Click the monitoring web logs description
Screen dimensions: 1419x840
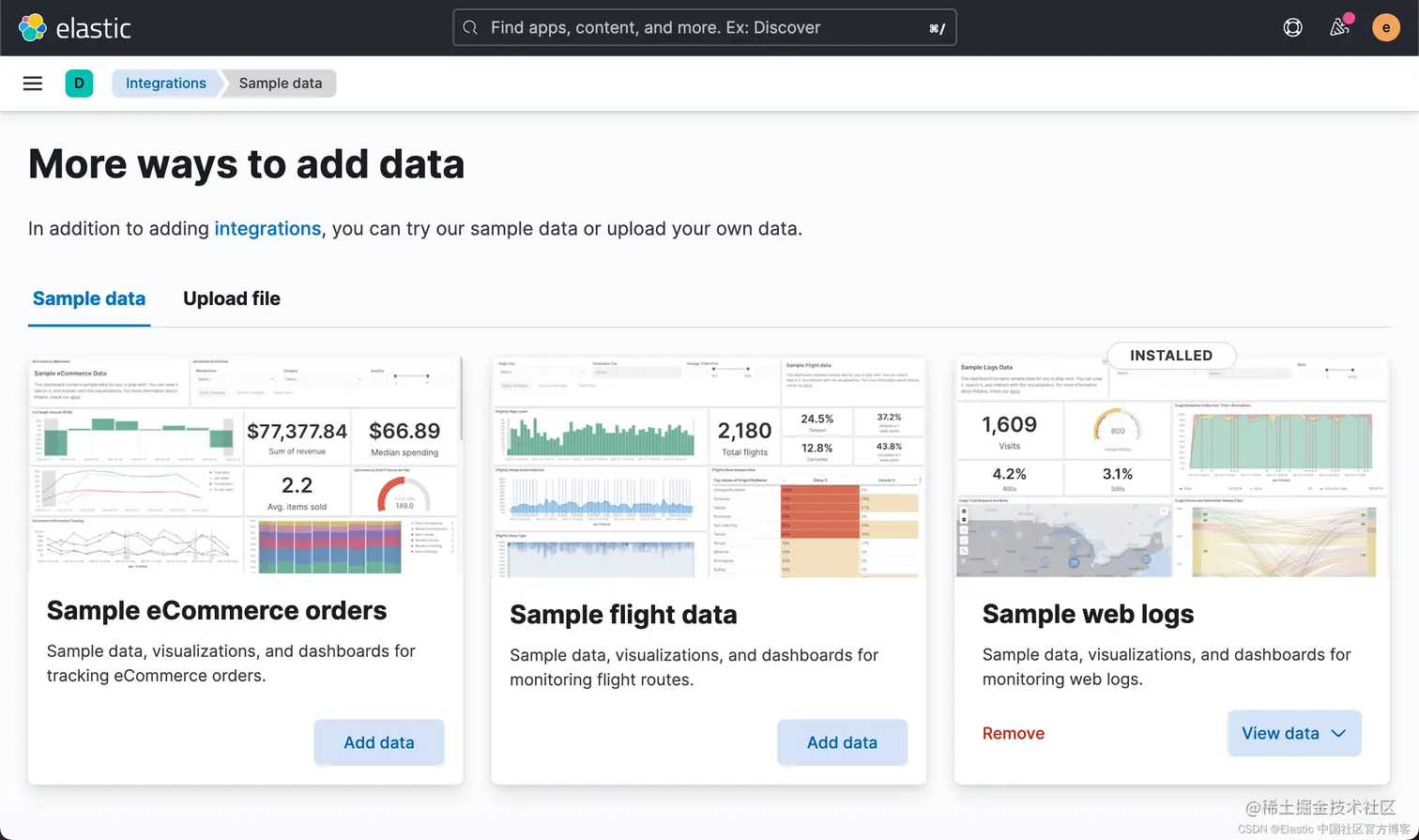1167,667
